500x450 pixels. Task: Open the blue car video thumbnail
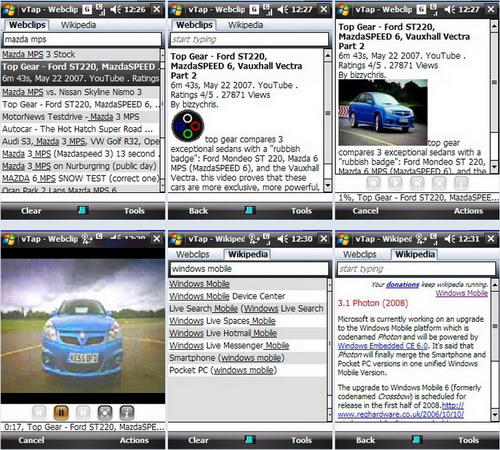pos(383,112)
